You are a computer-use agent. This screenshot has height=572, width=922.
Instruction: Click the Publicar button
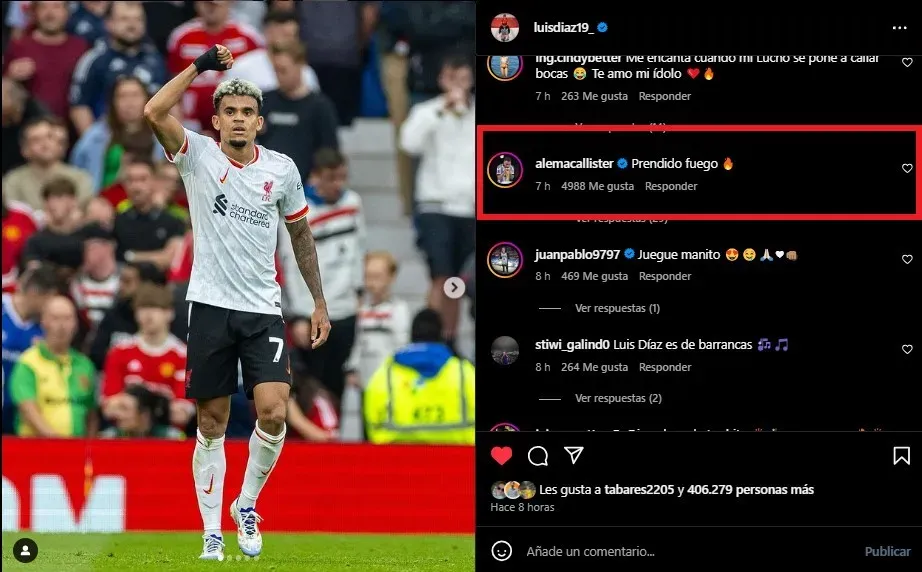point(887,551)
